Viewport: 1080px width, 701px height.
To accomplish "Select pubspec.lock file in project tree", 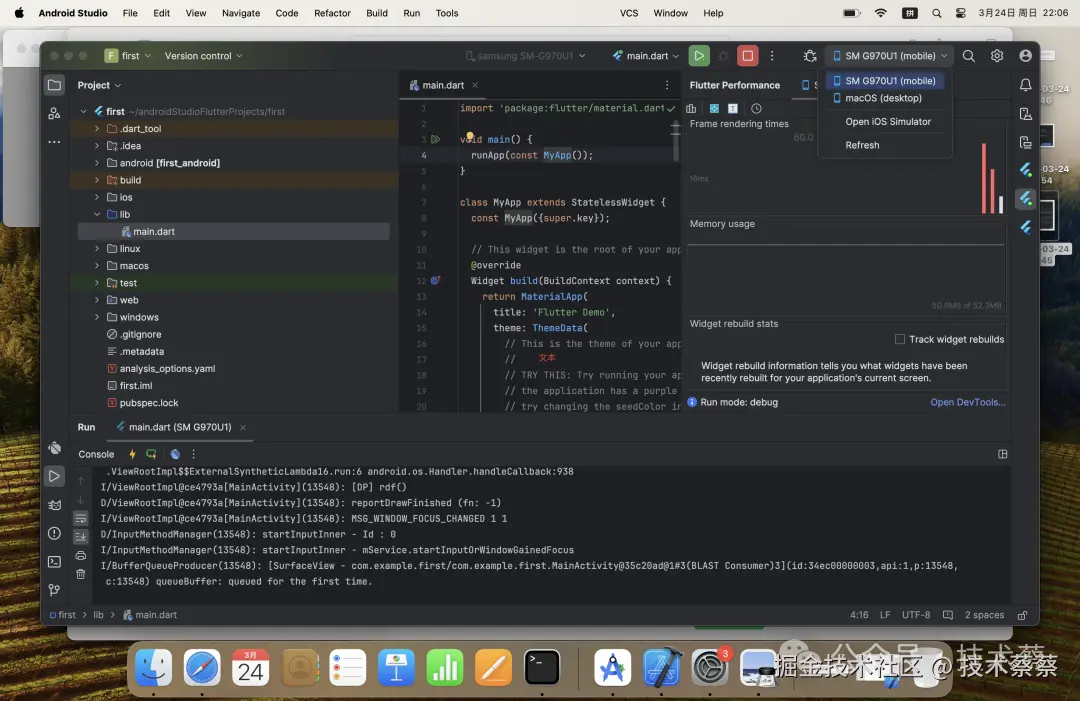I will coord(149,403).
